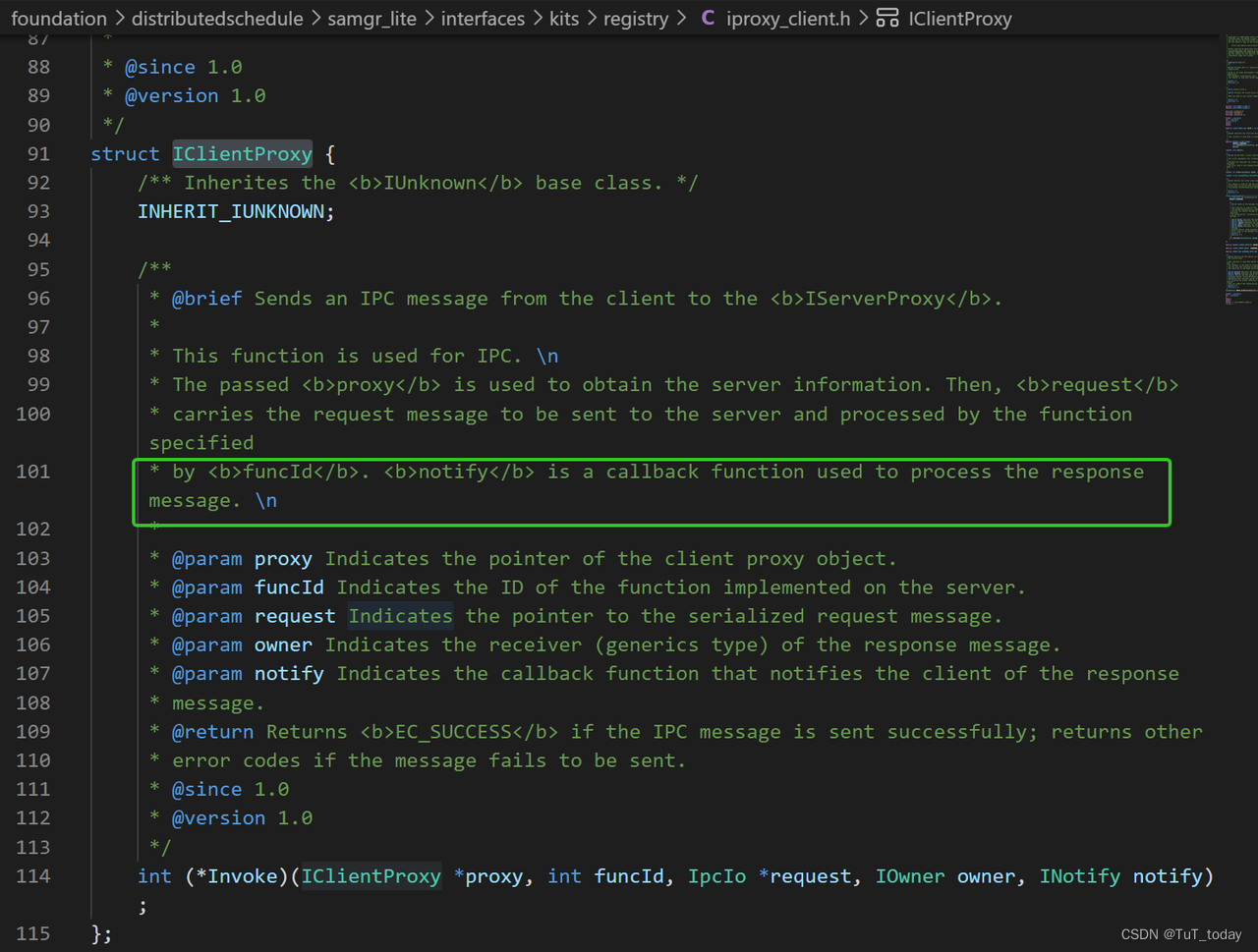The image size is (1258, 952).
Task: Click the highlighted word Indicates on line 105
Action: point(401,616)
